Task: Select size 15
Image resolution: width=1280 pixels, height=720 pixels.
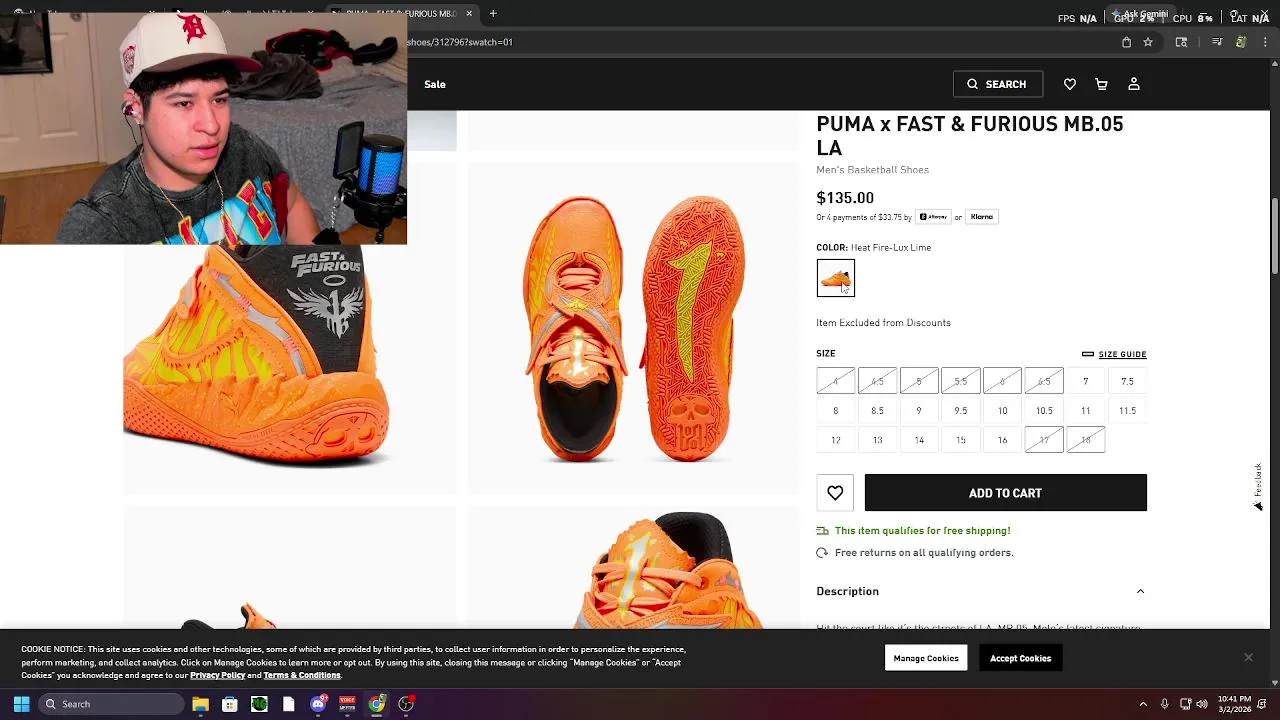Action: pos(961,440)
